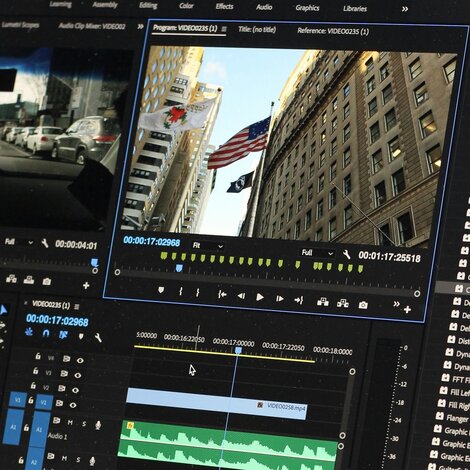Click the first green marker on program ruler
This screenshot has height=470, width=470.
click(163, 256)
